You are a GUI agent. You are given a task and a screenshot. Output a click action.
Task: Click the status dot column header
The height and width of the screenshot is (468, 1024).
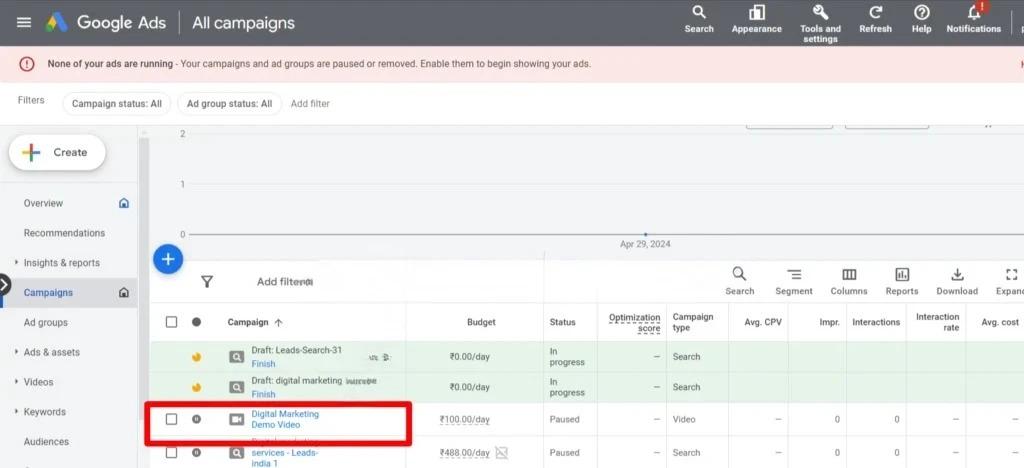[196, 322]
